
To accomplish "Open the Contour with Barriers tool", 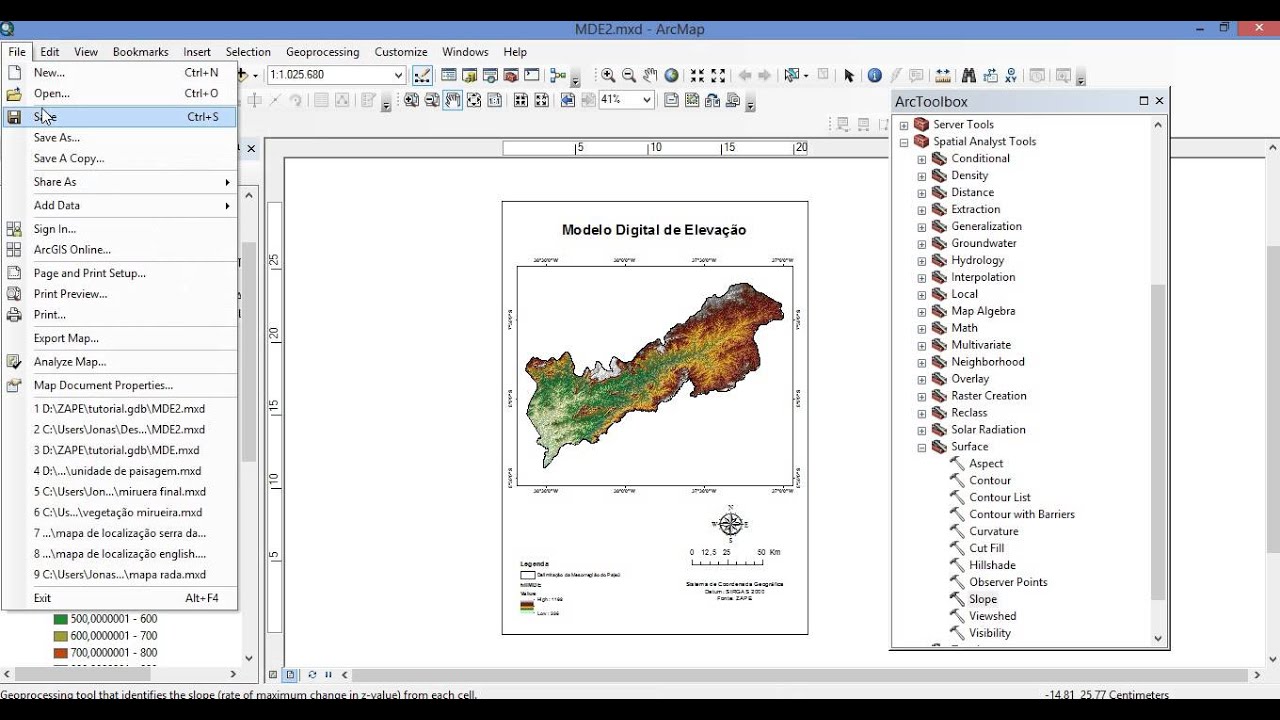I will (1021, 515).
